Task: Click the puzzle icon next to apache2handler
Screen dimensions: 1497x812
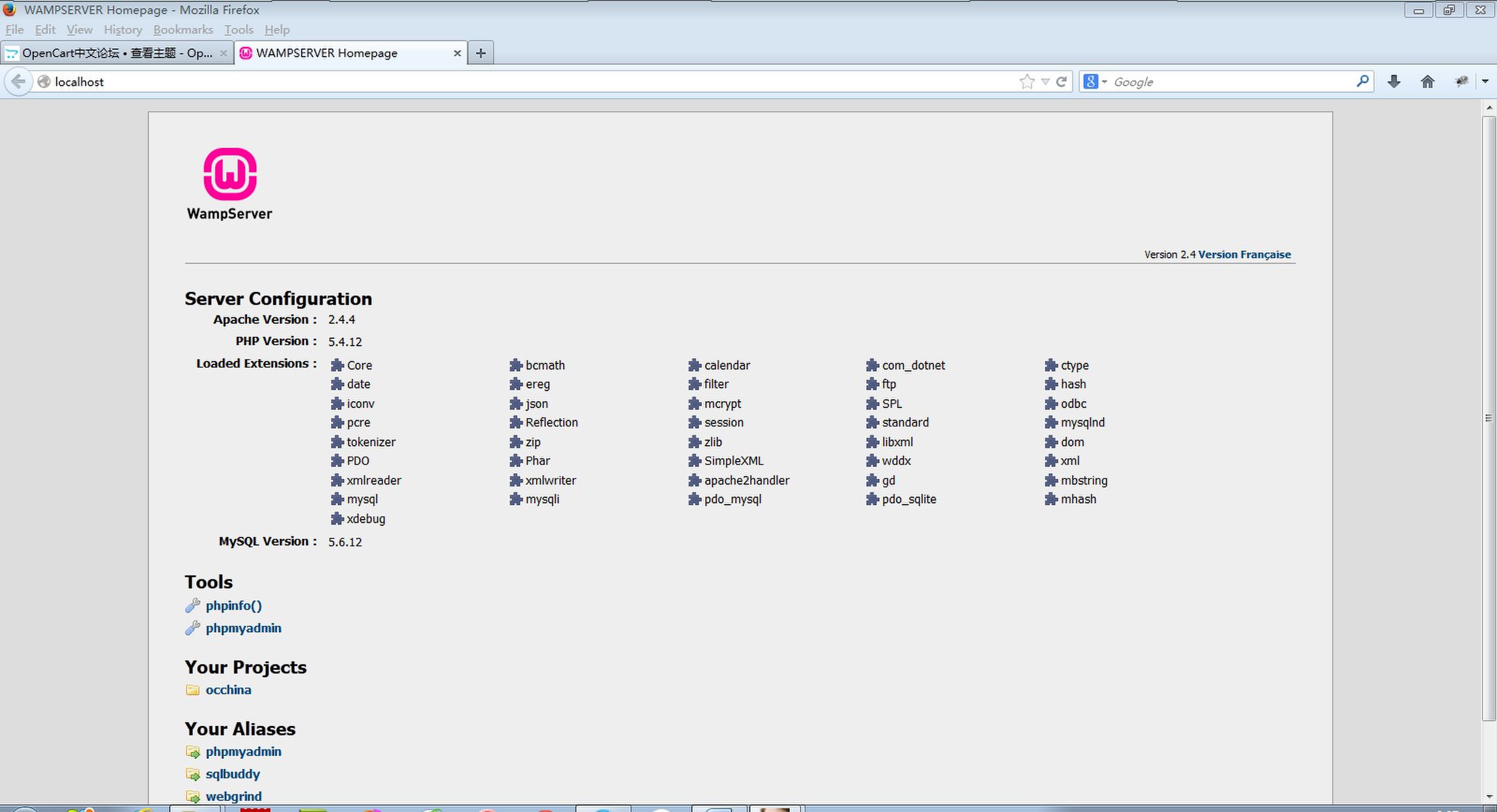Action: (x=694, y=480)
